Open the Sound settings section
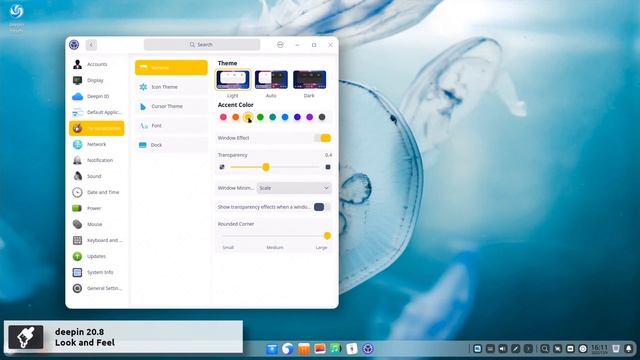640x360 pixels. [x=97, y=176]
